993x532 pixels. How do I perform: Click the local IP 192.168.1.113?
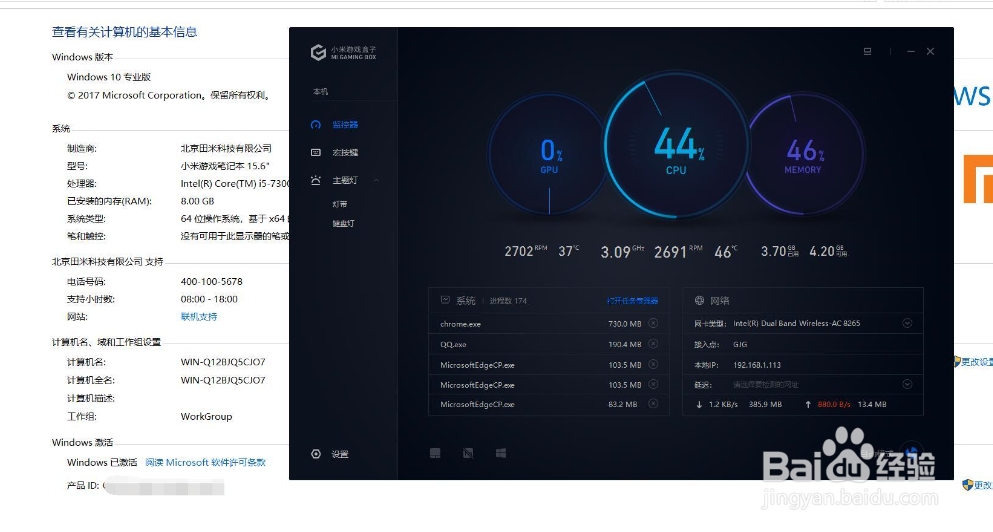click(757, 365)
